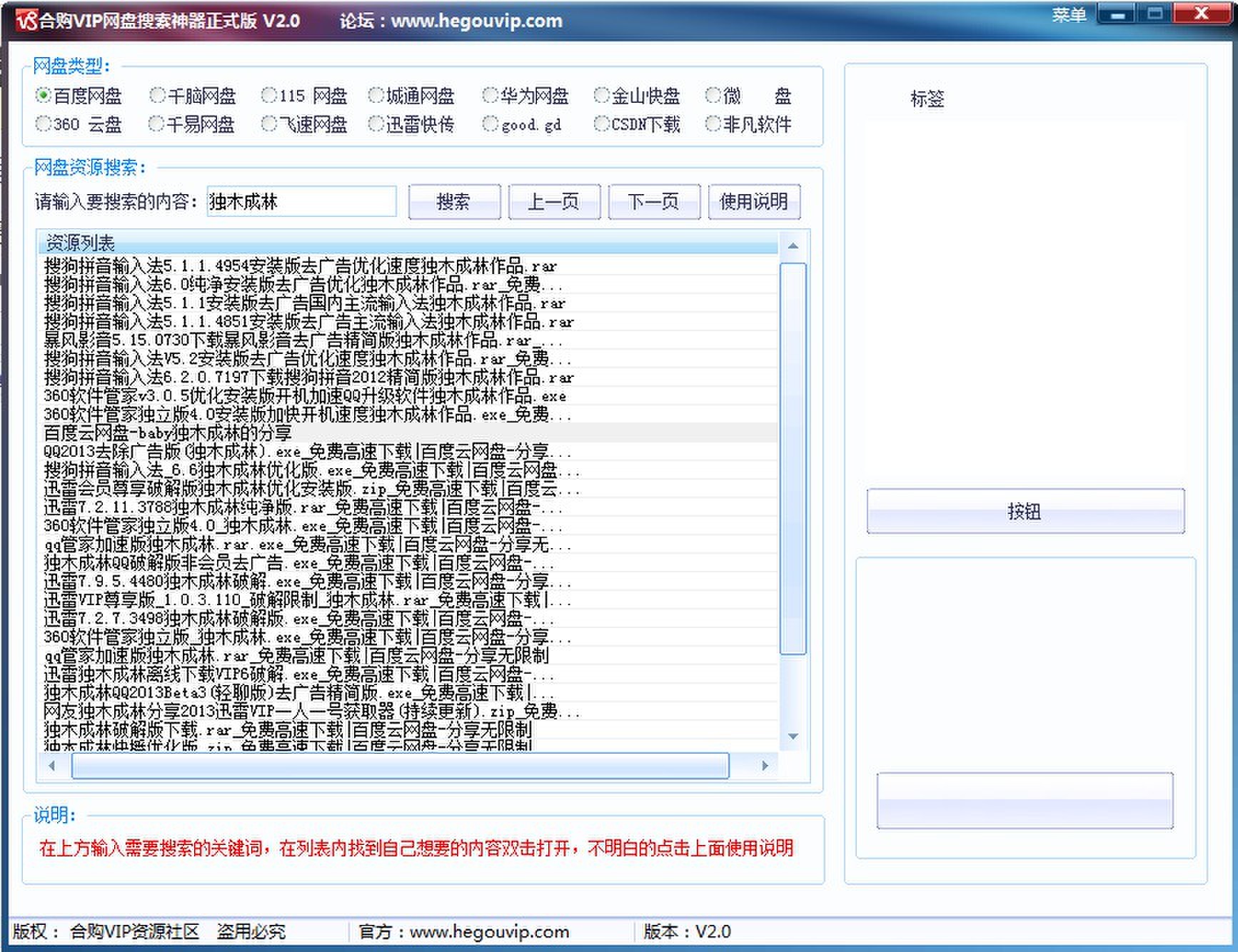Select the 360 云盘 radio option
1238x952 pixels.
tap(79, 124)
